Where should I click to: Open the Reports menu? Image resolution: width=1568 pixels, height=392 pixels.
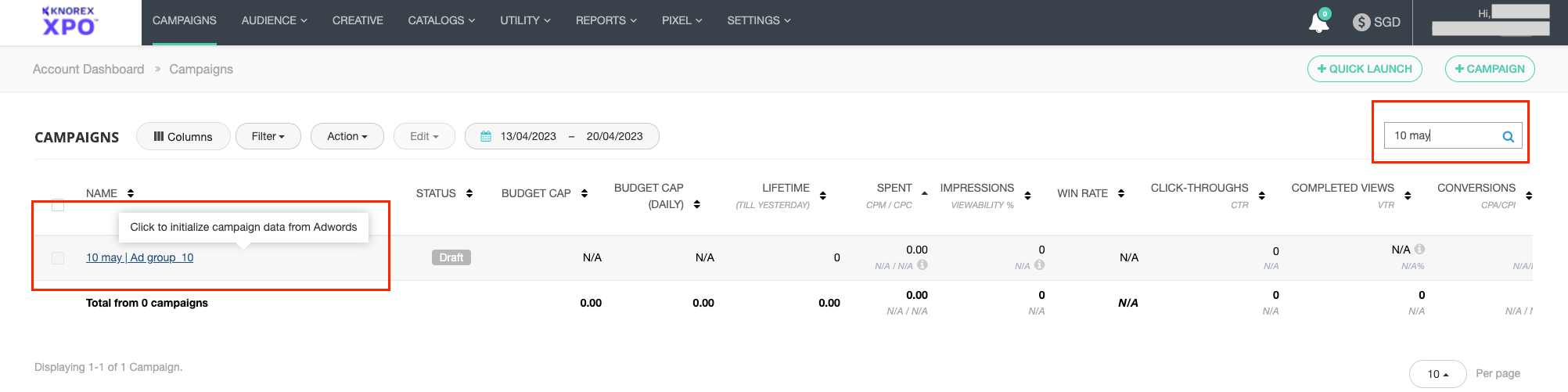coord(606,20)
